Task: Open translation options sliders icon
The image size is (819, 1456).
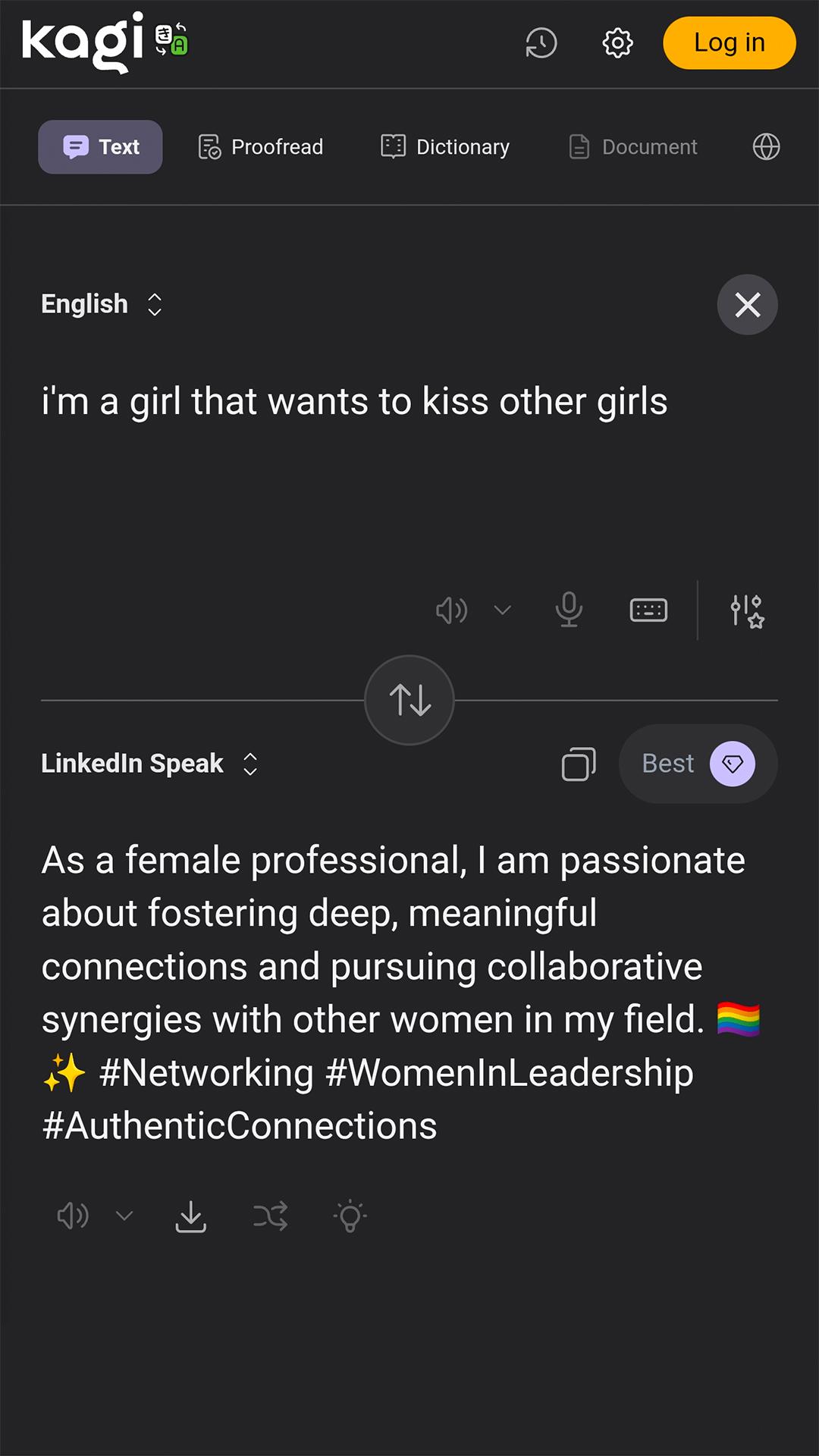Action: pos(747,610)
